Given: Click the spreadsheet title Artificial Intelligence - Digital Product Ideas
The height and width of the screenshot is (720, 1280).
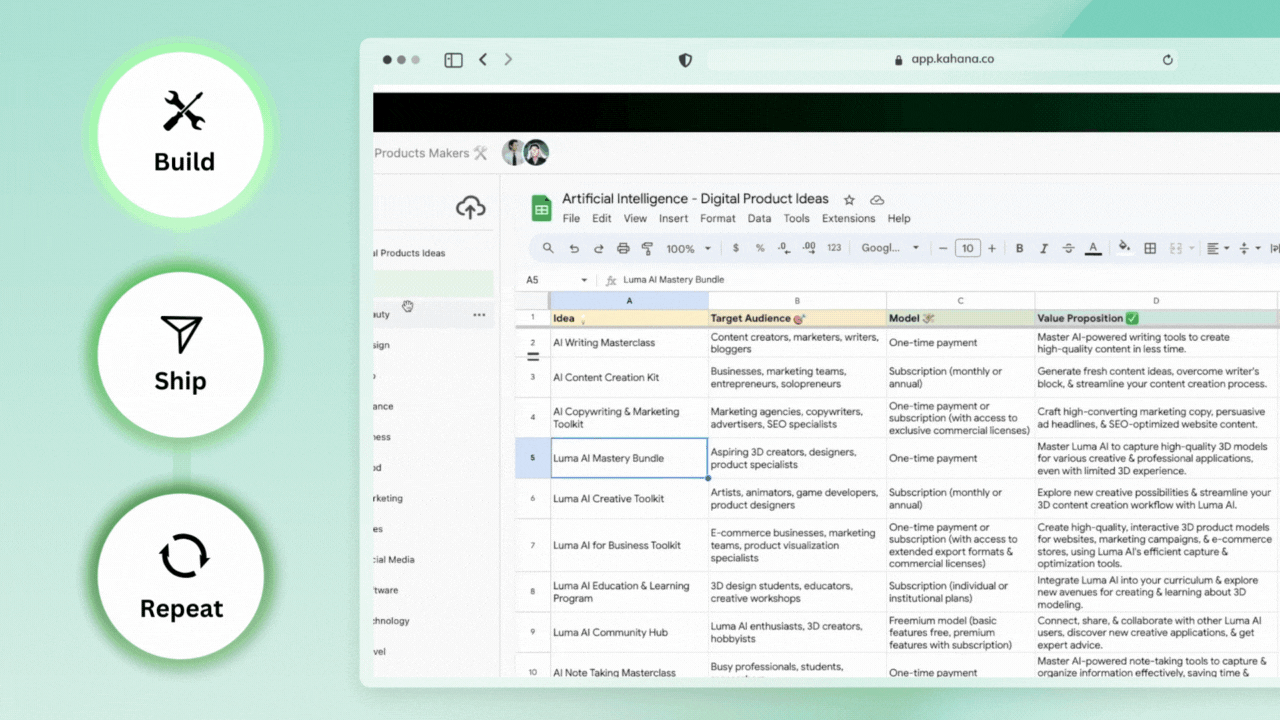Looking at the screenshot, I should [x=695, y=199].
